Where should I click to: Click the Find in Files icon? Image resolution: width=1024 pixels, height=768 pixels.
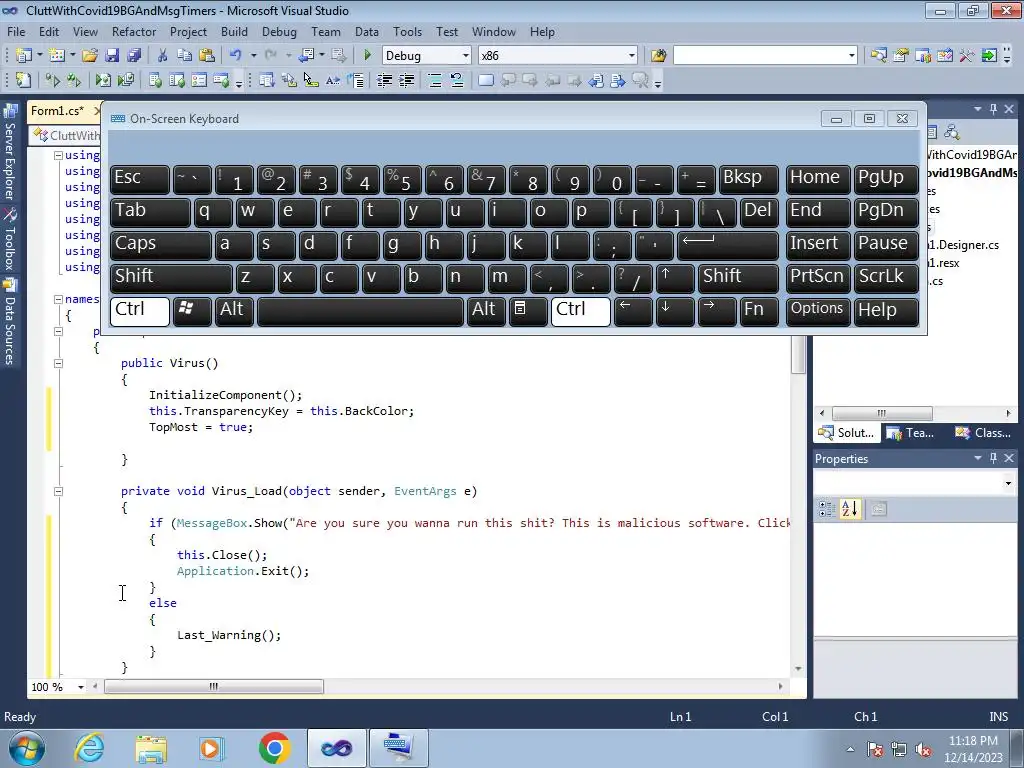pyautogui.click(x=658, y=56)
